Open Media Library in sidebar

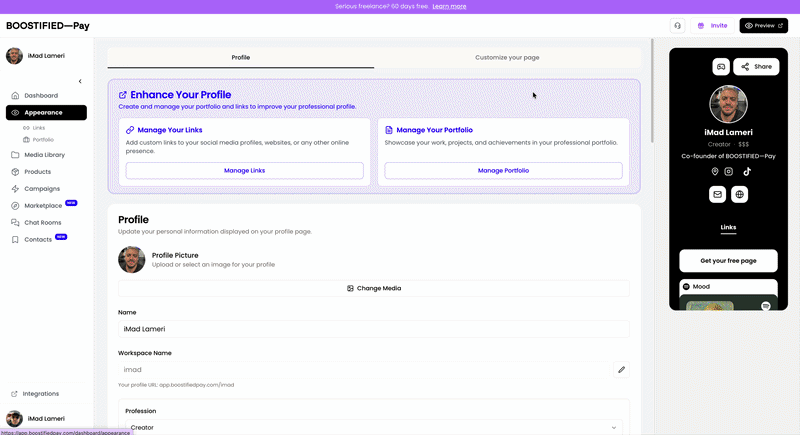tap(46, 155)
